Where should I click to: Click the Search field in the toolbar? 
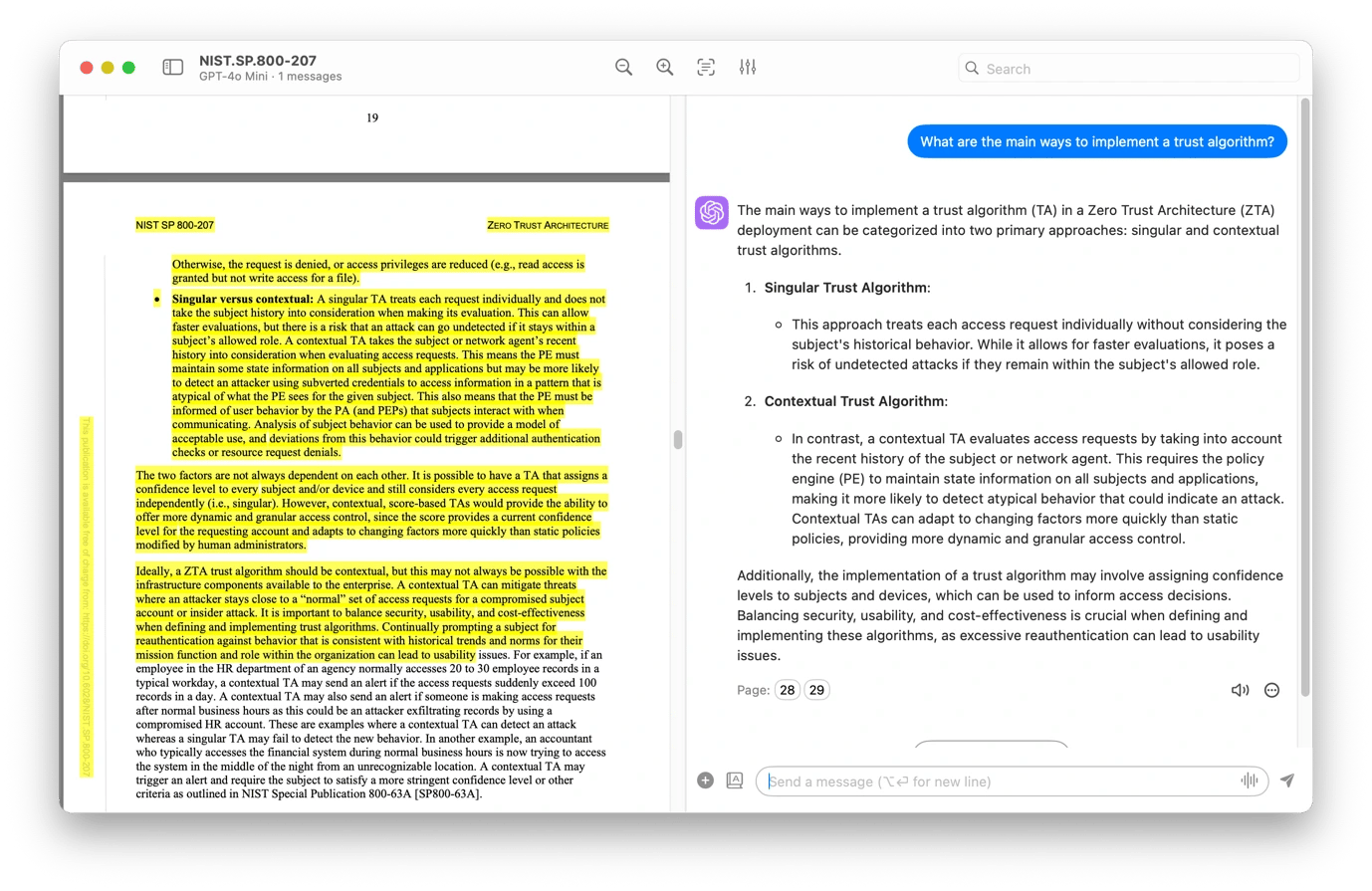coord(1129,69)
